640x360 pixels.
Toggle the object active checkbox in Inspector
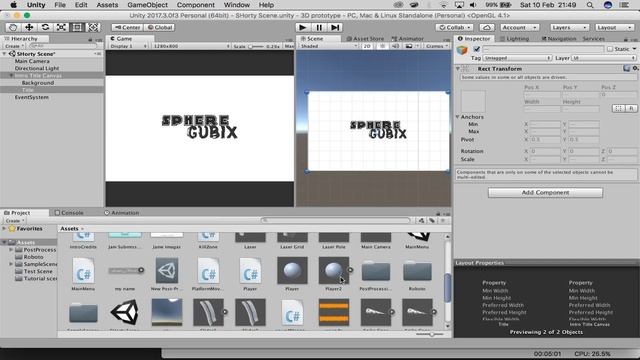[476, 49]
